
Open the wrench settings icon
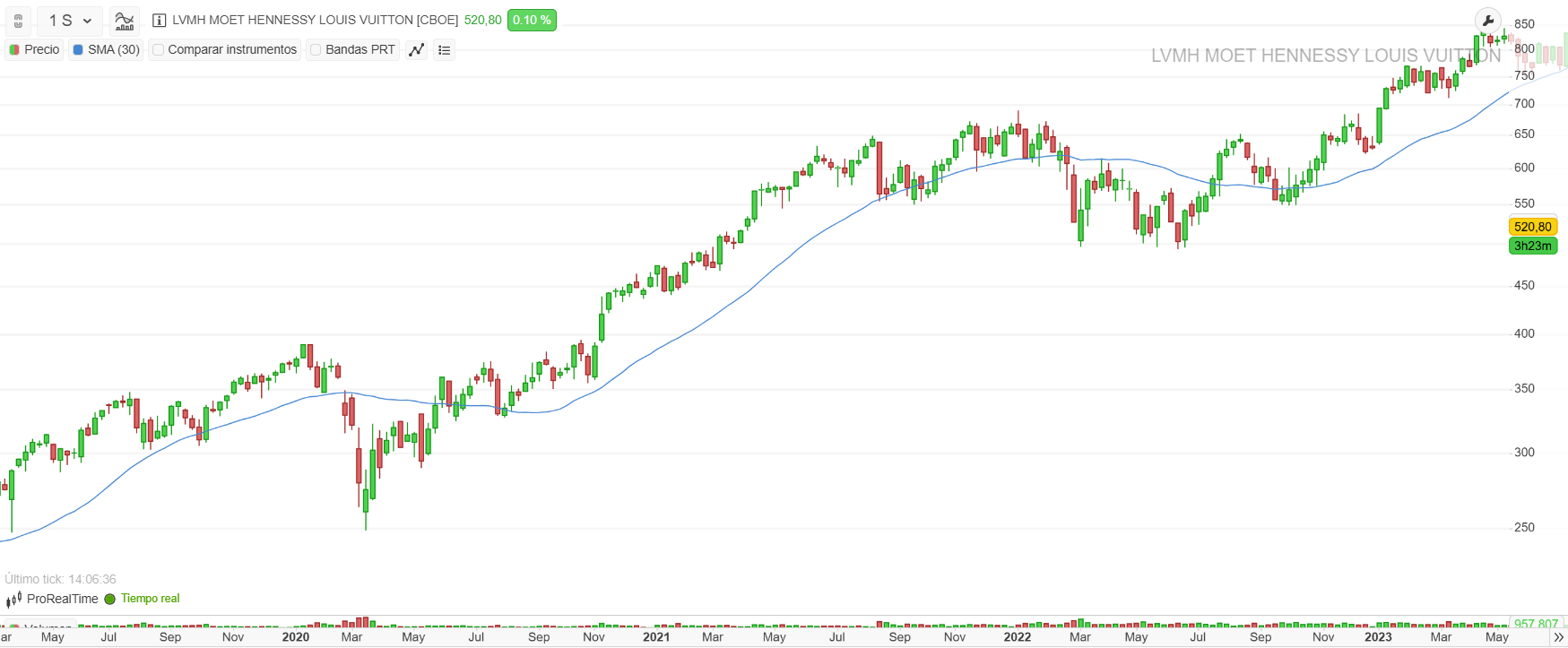click(x=1488, y=21)
